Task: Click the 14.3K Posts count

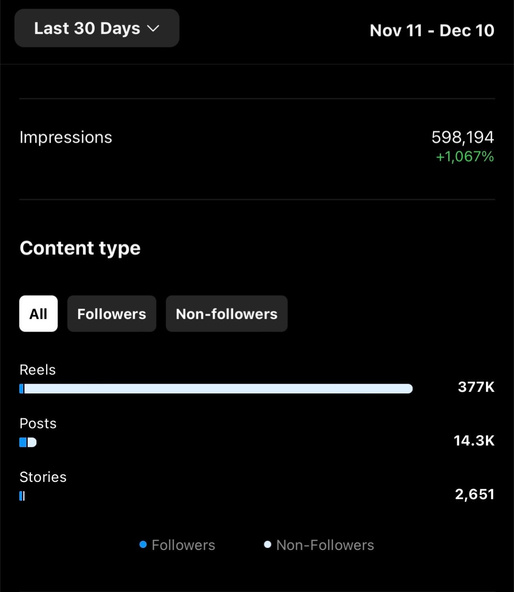Action: tap(474, 441)
